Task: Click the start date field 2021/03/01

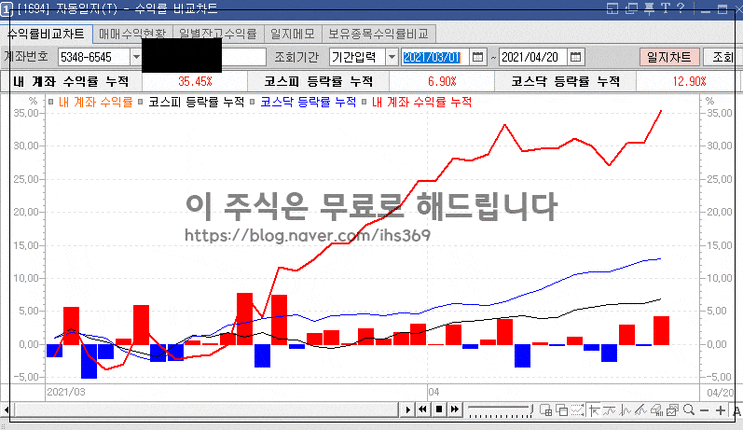Action: (x=435, y=57)
